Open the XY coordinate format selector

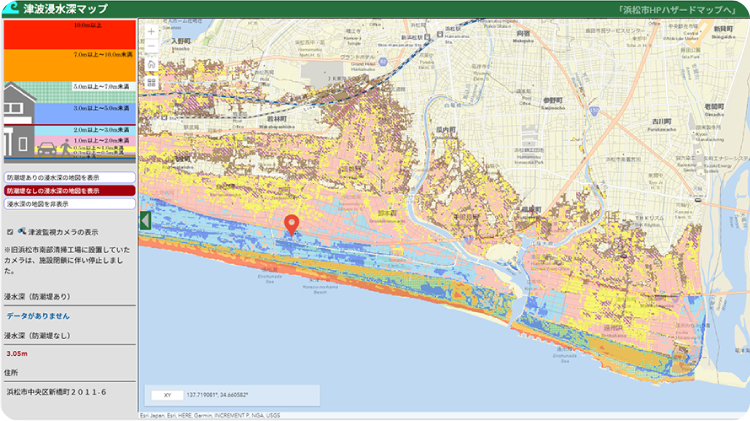pos(167,395)
